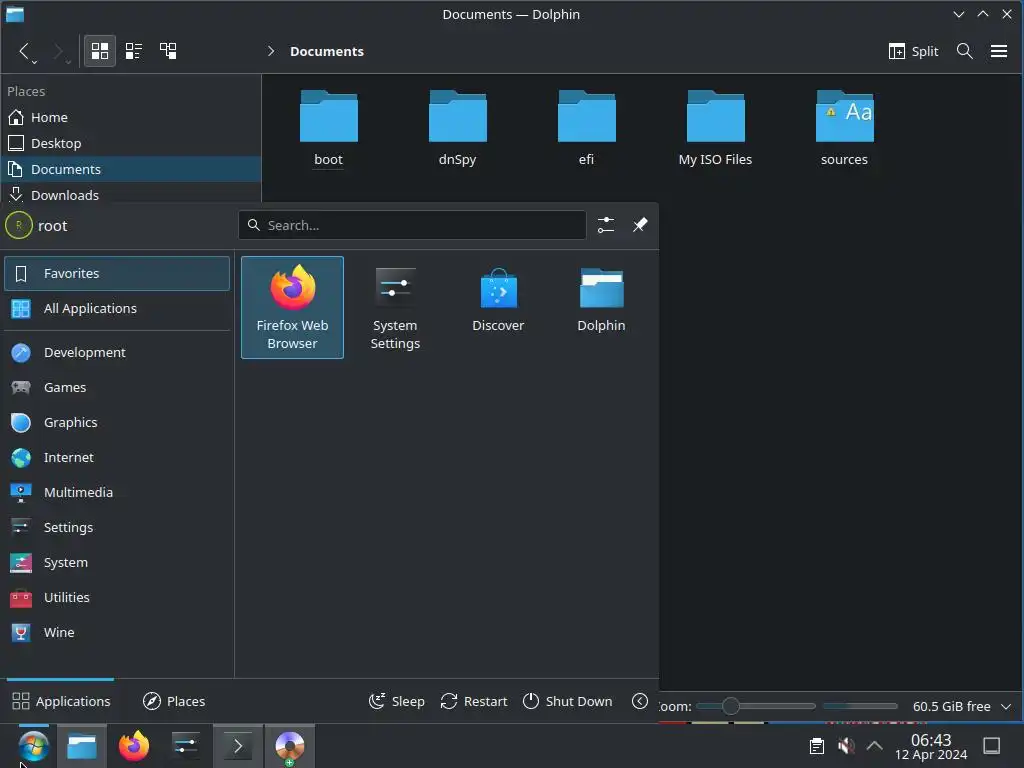
Task: Open Firefox from the taskbar
Action: point(134,746)
